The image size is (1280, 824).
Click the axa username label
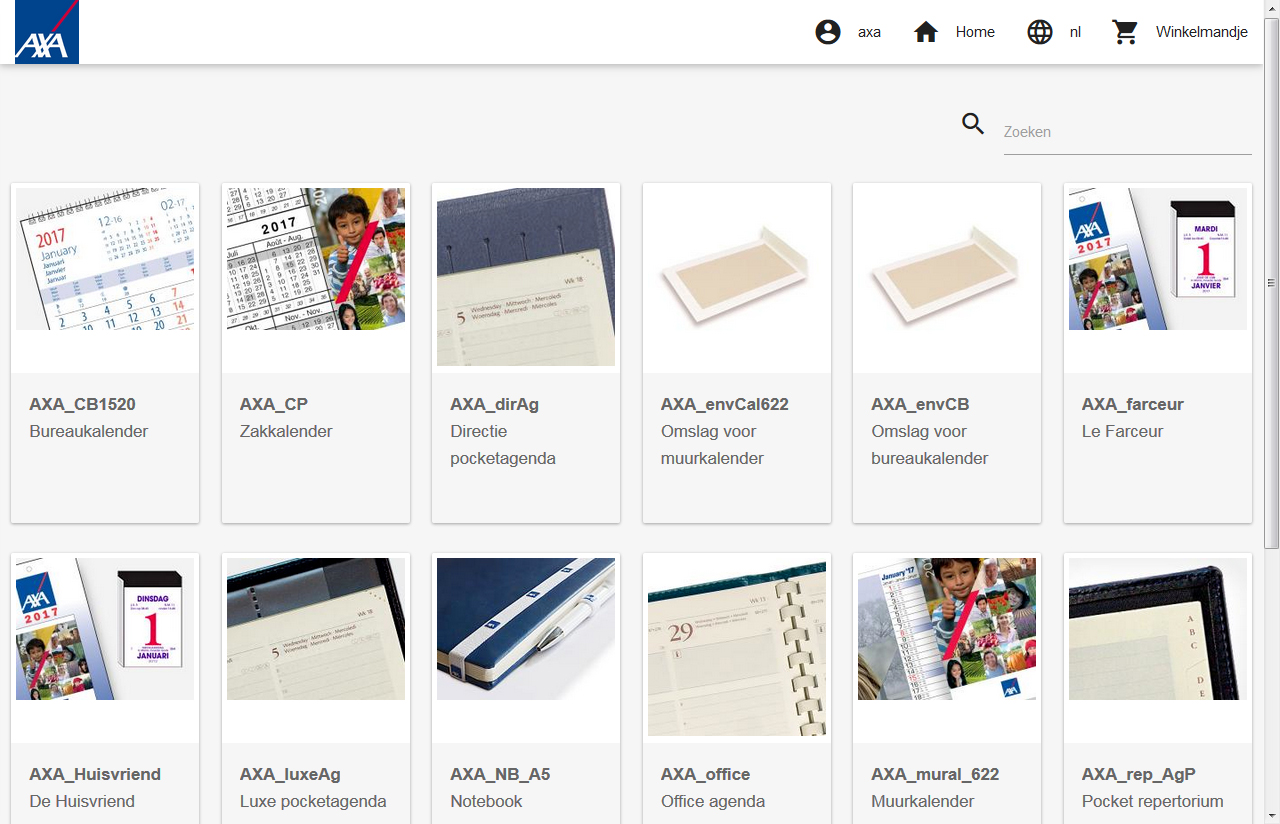(x=869, y=32)
